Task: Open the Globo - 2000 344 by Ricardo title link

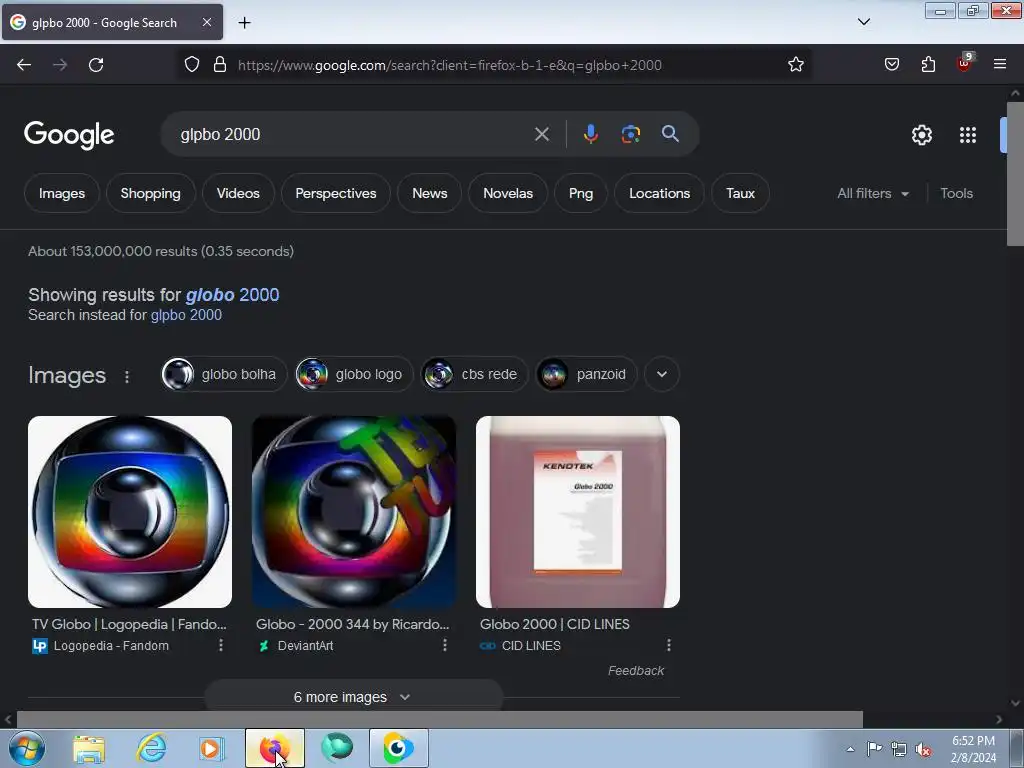Action: click(x=353, y=624)
